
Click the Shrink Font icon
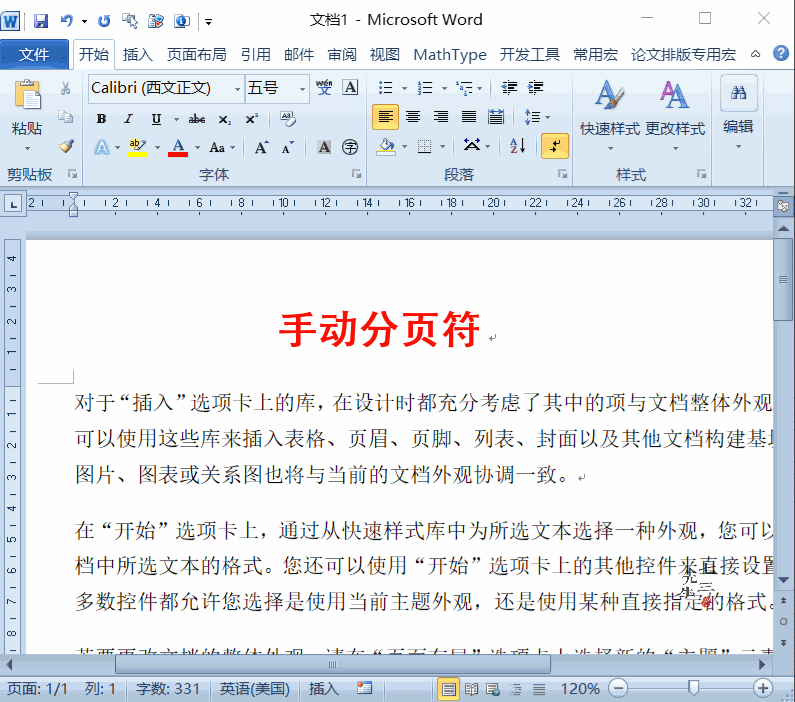[287, 147]
